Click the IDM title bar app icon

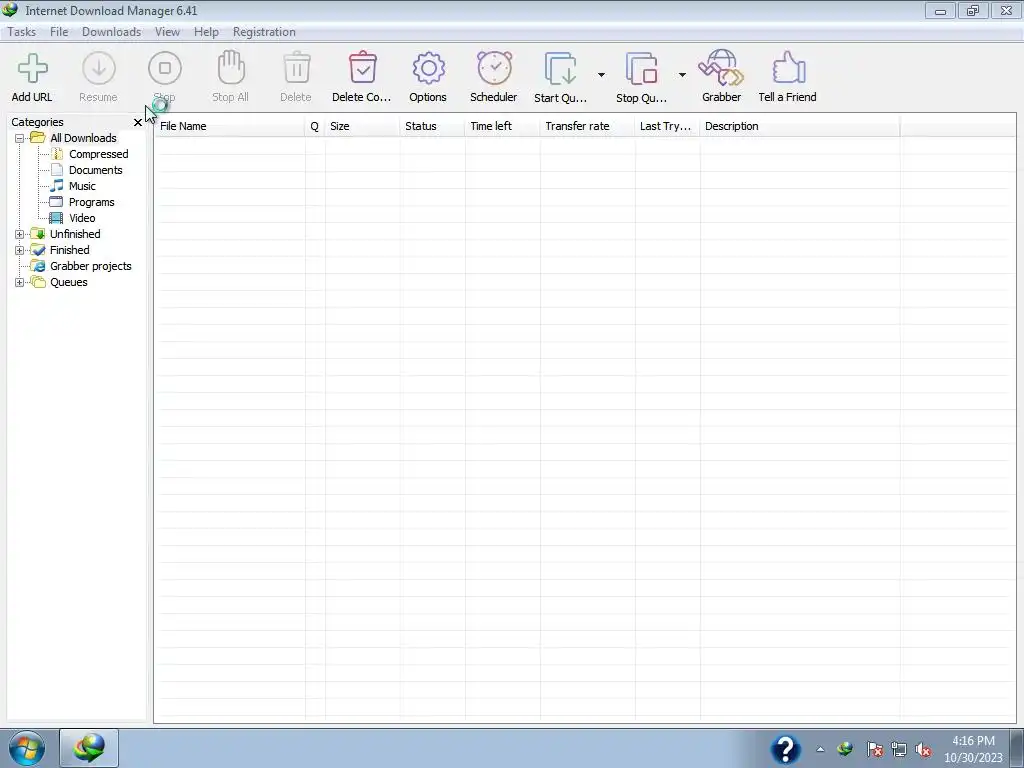pyautogui.click(x=10, y=10)
